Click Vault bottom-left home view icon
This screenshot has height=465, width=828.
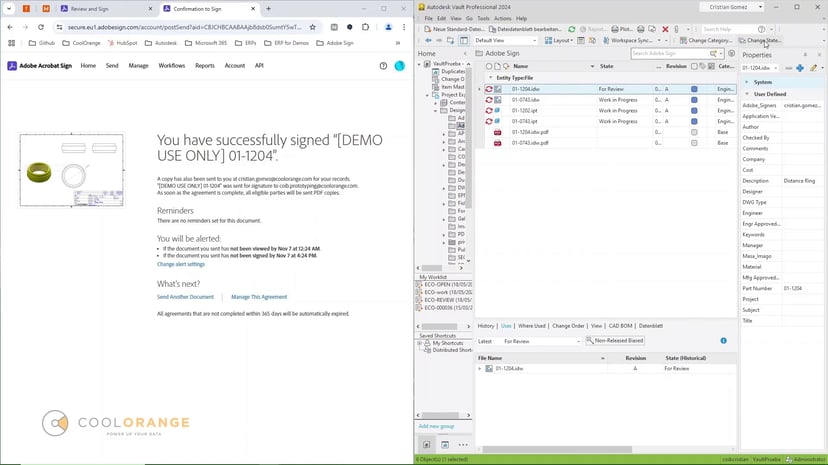[x=427, y=444]
